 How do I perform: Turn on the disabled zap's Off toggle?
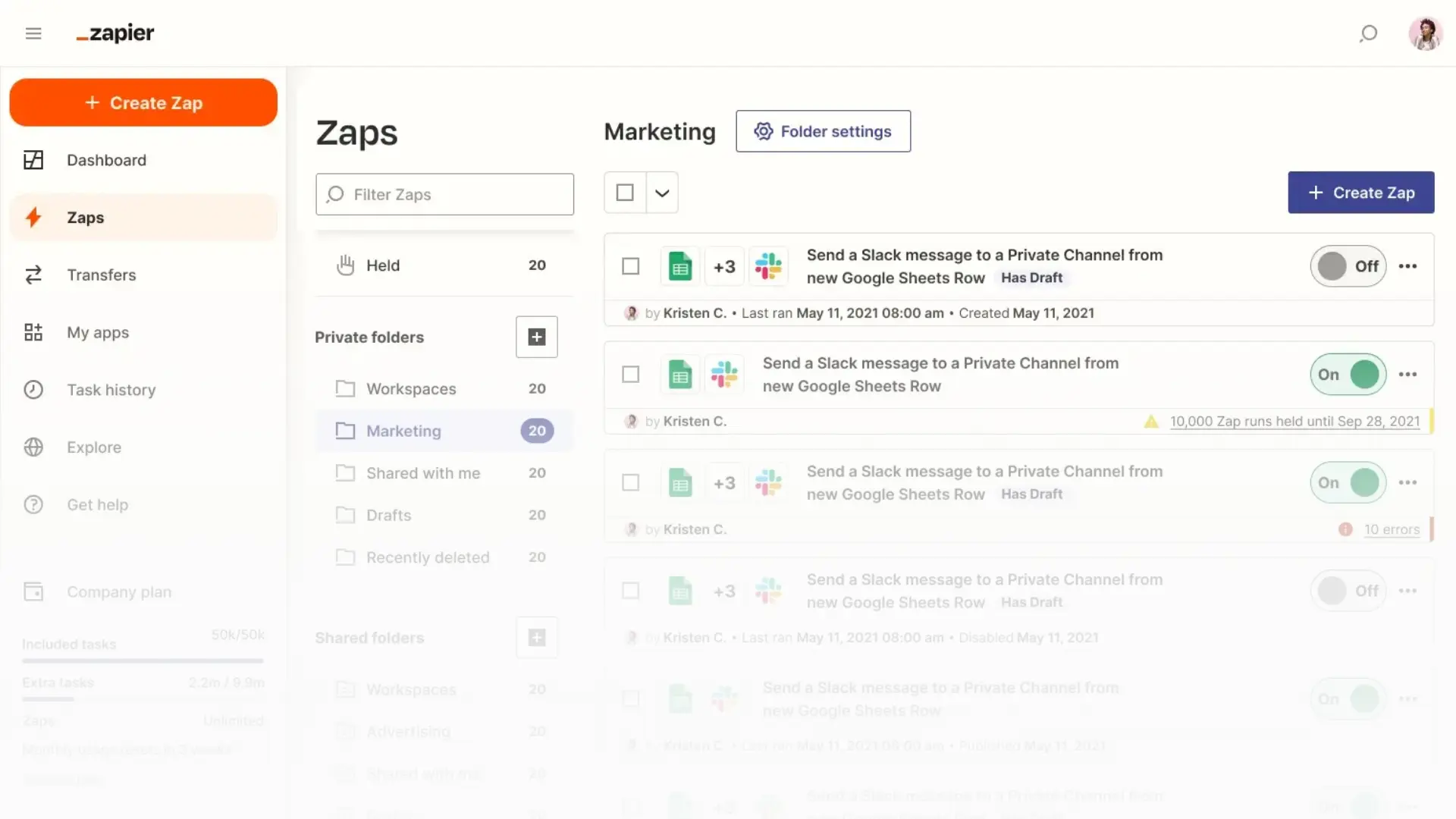coord(1348,591)
